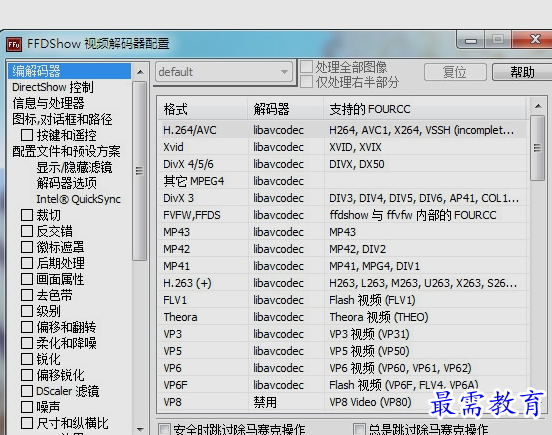The width and height of the screenshot is (552, 435).
Task: Toggle 总是跳过除马赛克操作 checkbox
Action: pyautogui.click(x=359, y=429)
